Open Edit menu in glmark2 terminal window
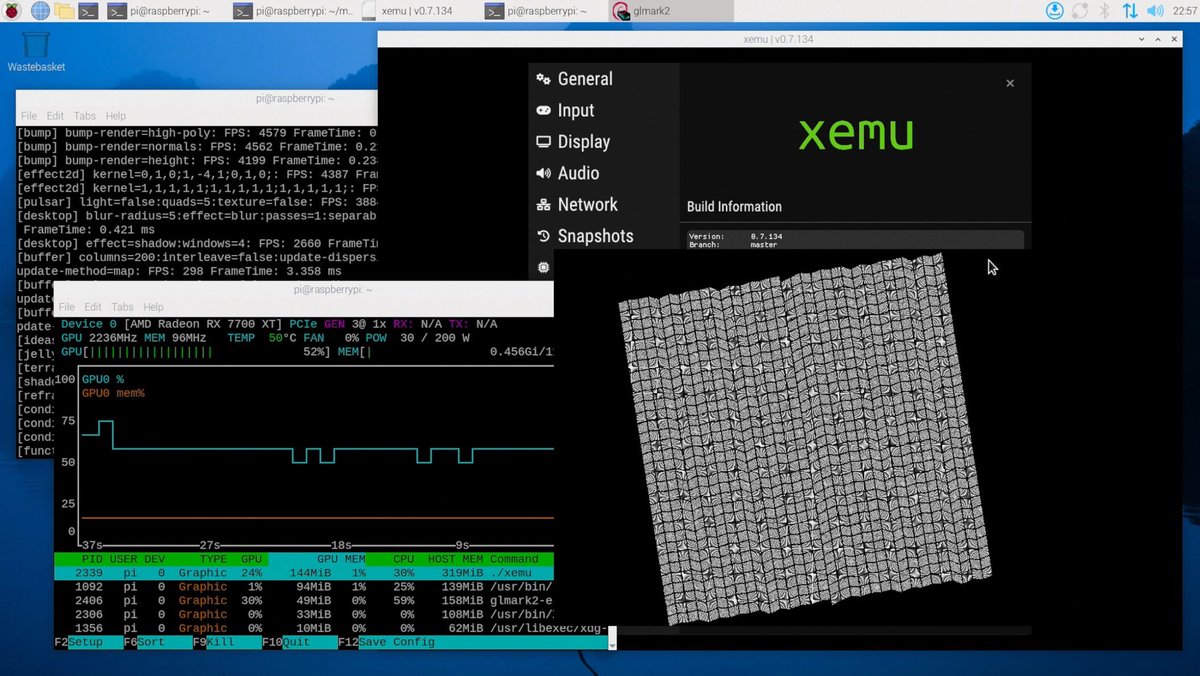The image size is (1200, 676). pos(55,116)
